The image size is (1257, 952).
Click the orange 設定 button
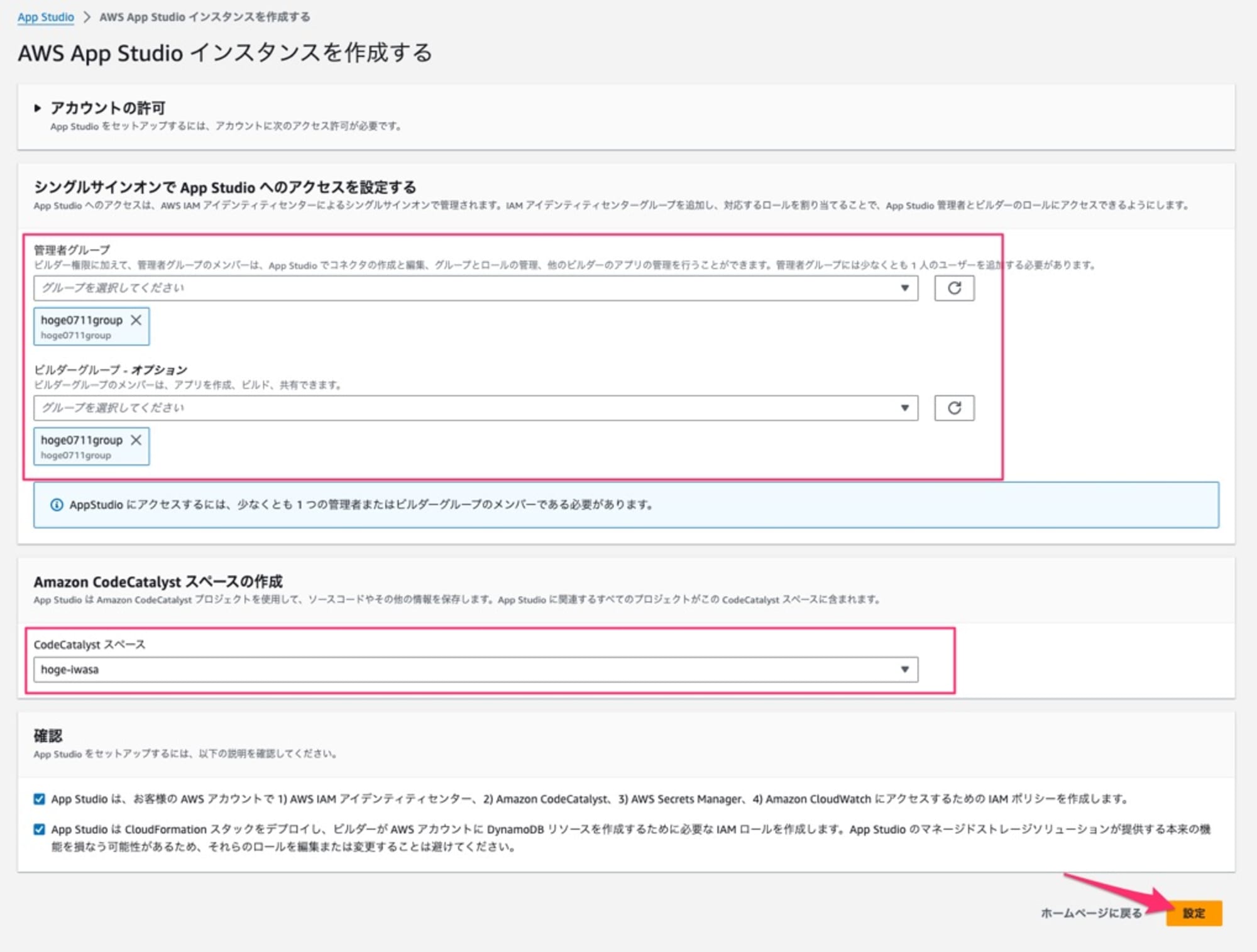(x=1194, y=913)
